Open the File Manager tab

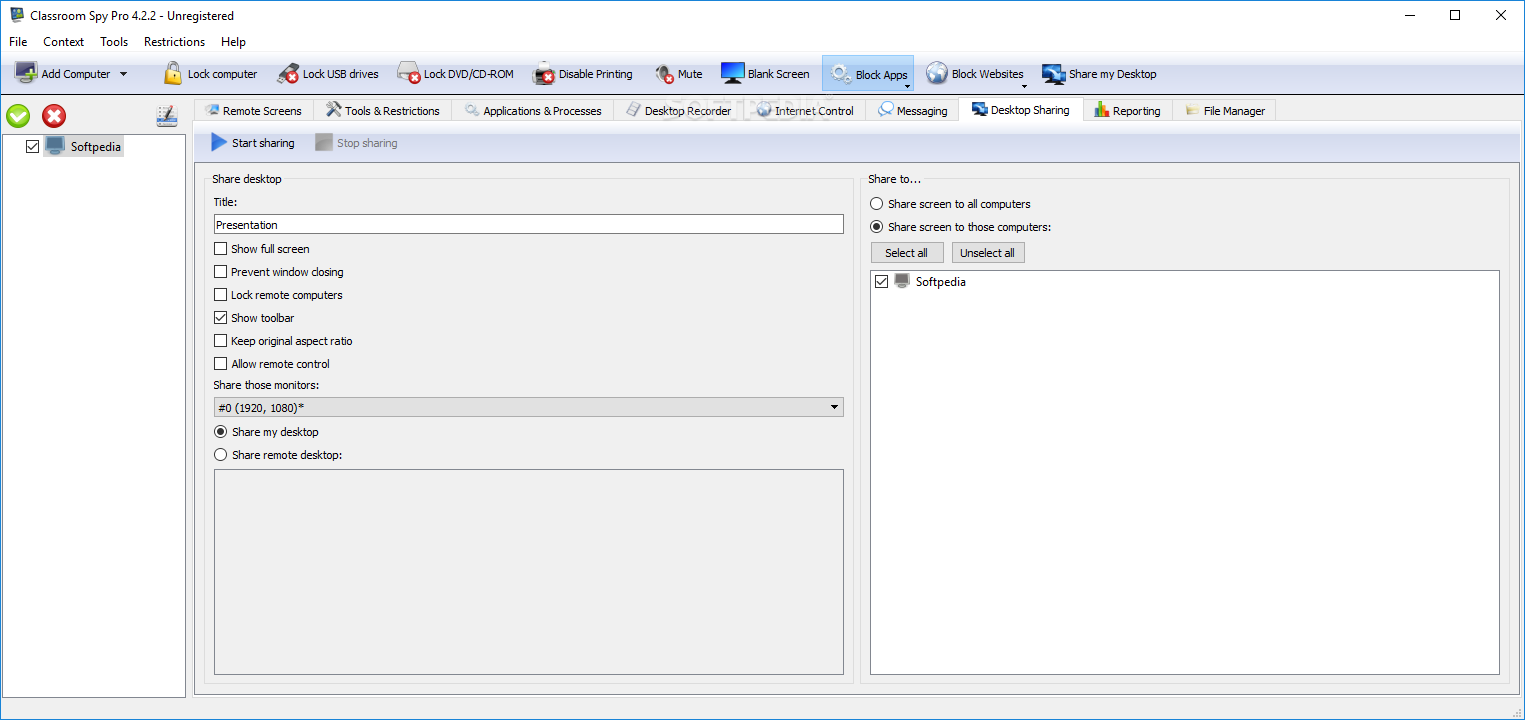tap(1225, 111)
